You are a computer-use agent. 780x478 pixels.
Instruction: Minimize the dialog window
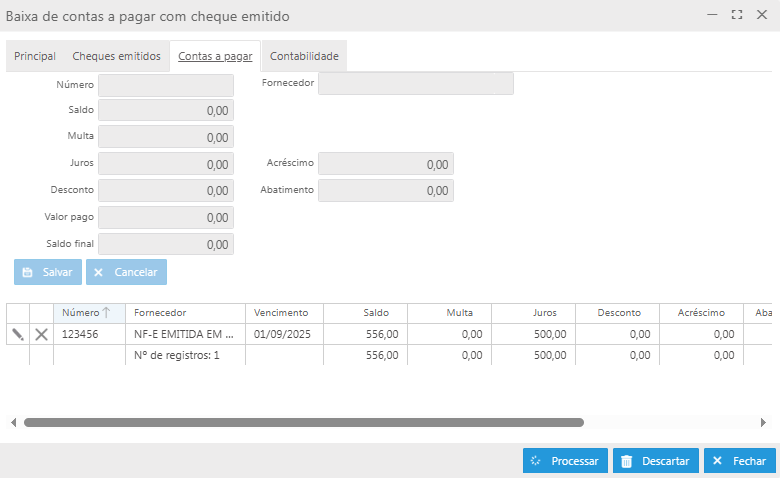point(712,15)
